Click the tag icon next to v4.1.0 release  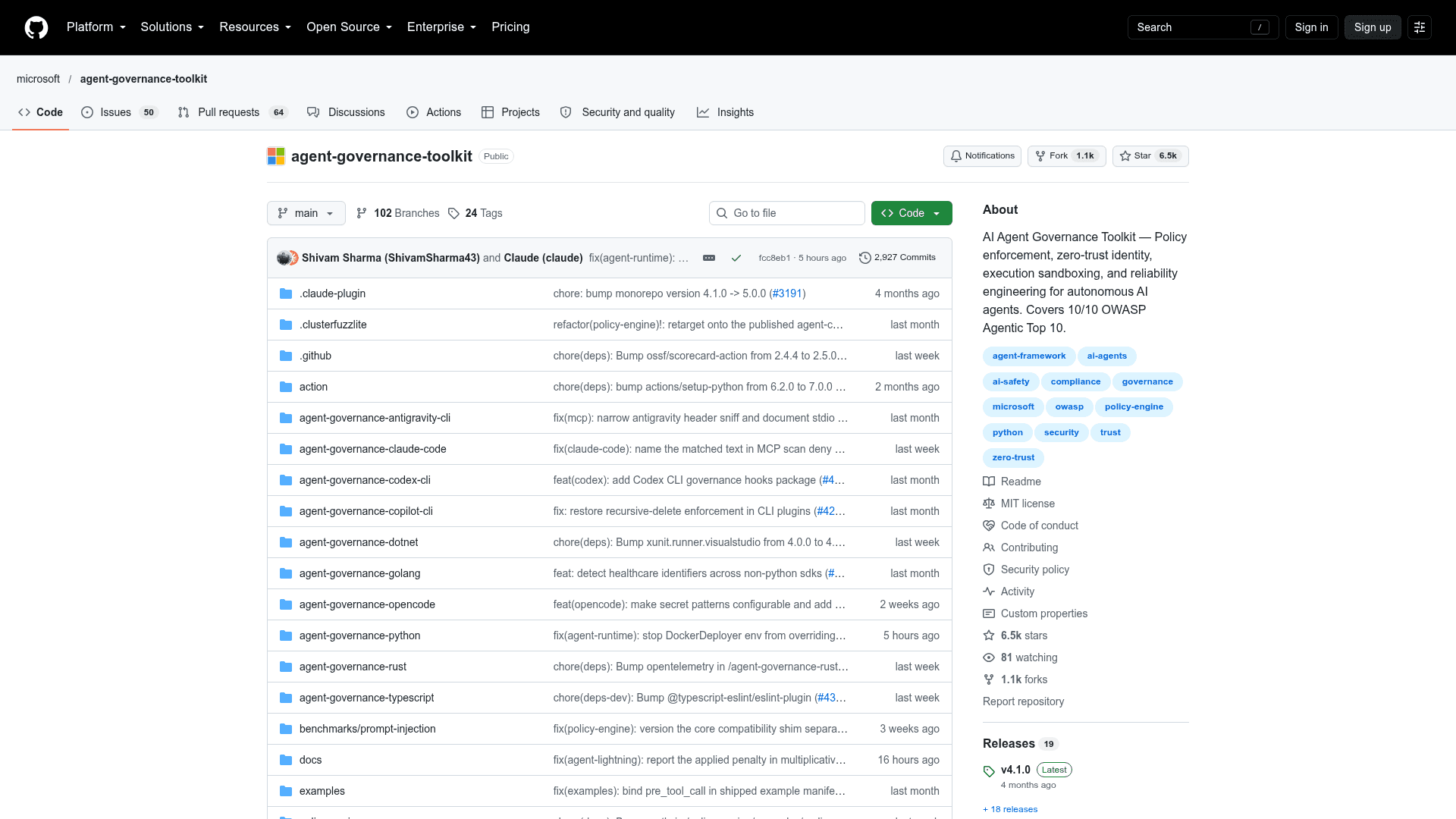point(989,771)
